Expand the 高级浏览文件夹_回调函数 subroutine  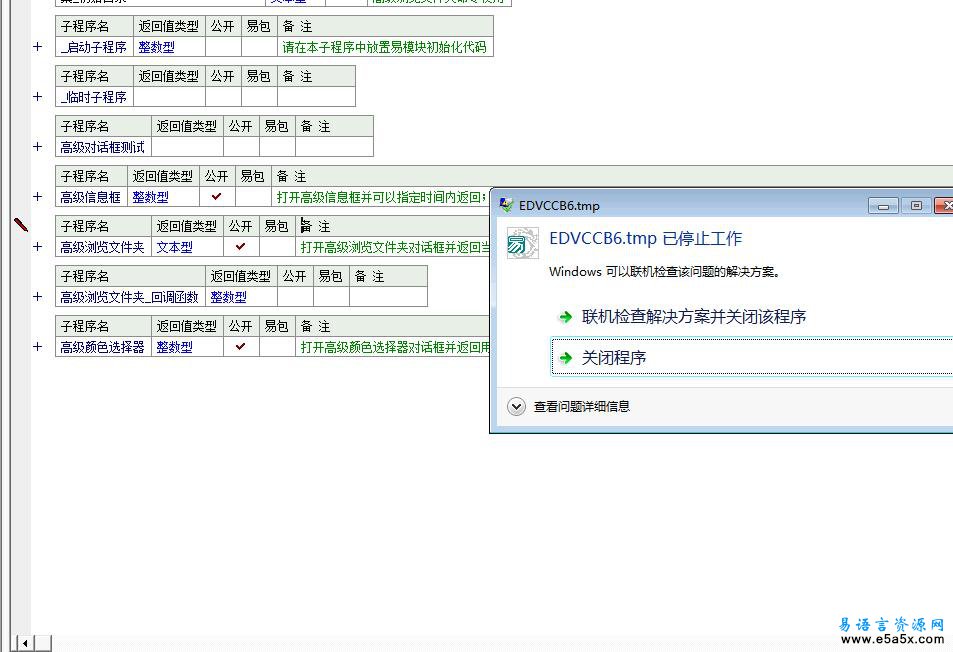point(38,297)
